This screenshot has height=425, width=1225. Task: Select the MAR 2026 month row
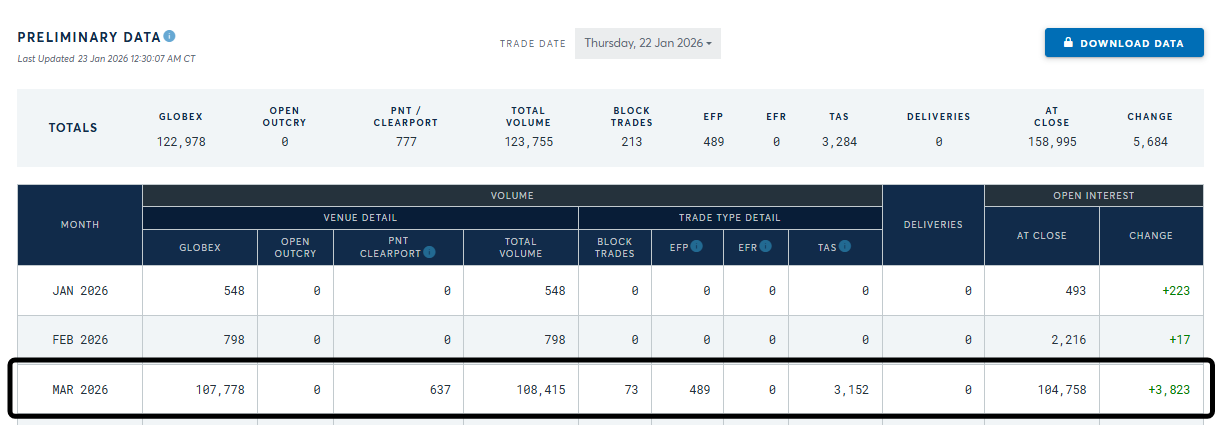[612, 389]
